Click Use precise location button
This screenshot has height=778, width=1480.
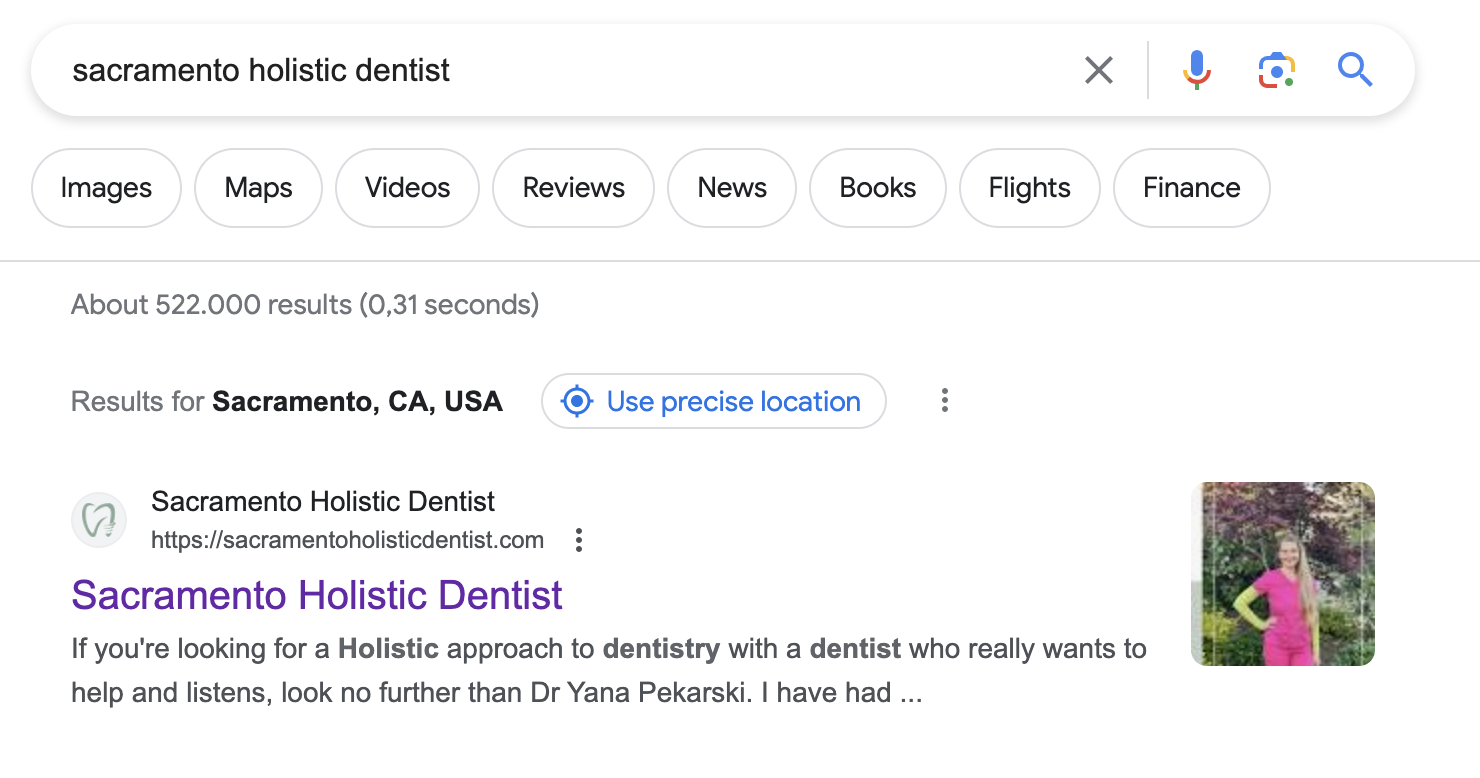(733, 402)
